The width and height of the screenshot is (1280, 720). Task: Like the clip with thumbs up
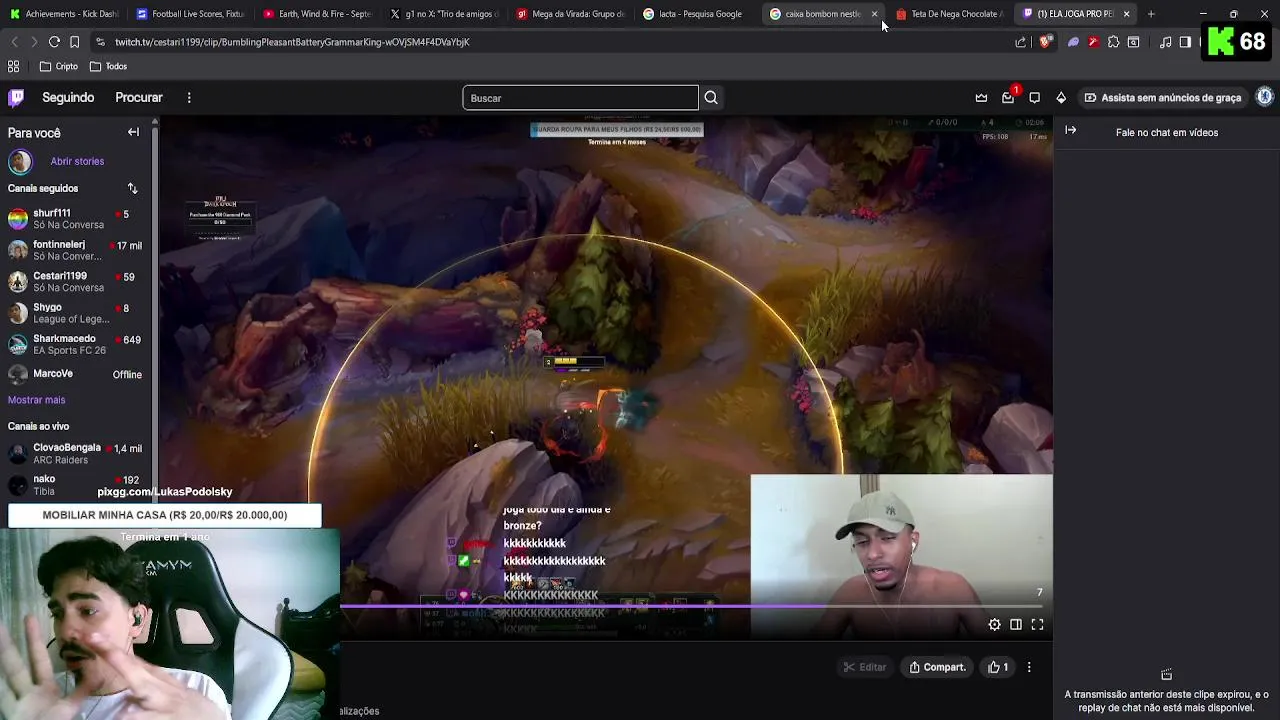pyautogui.click(x=998, y=667)
